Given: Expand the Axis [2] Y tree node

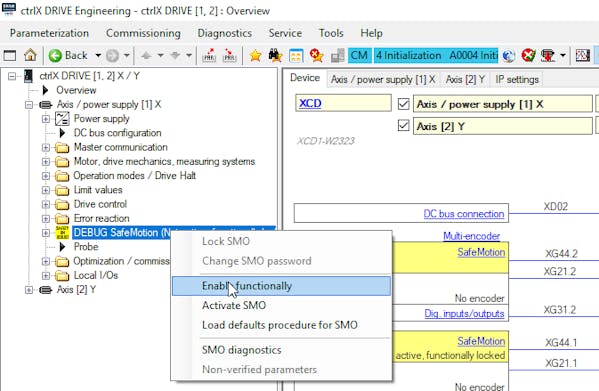Looking at the screenshot, I should [x=29, y=290].
